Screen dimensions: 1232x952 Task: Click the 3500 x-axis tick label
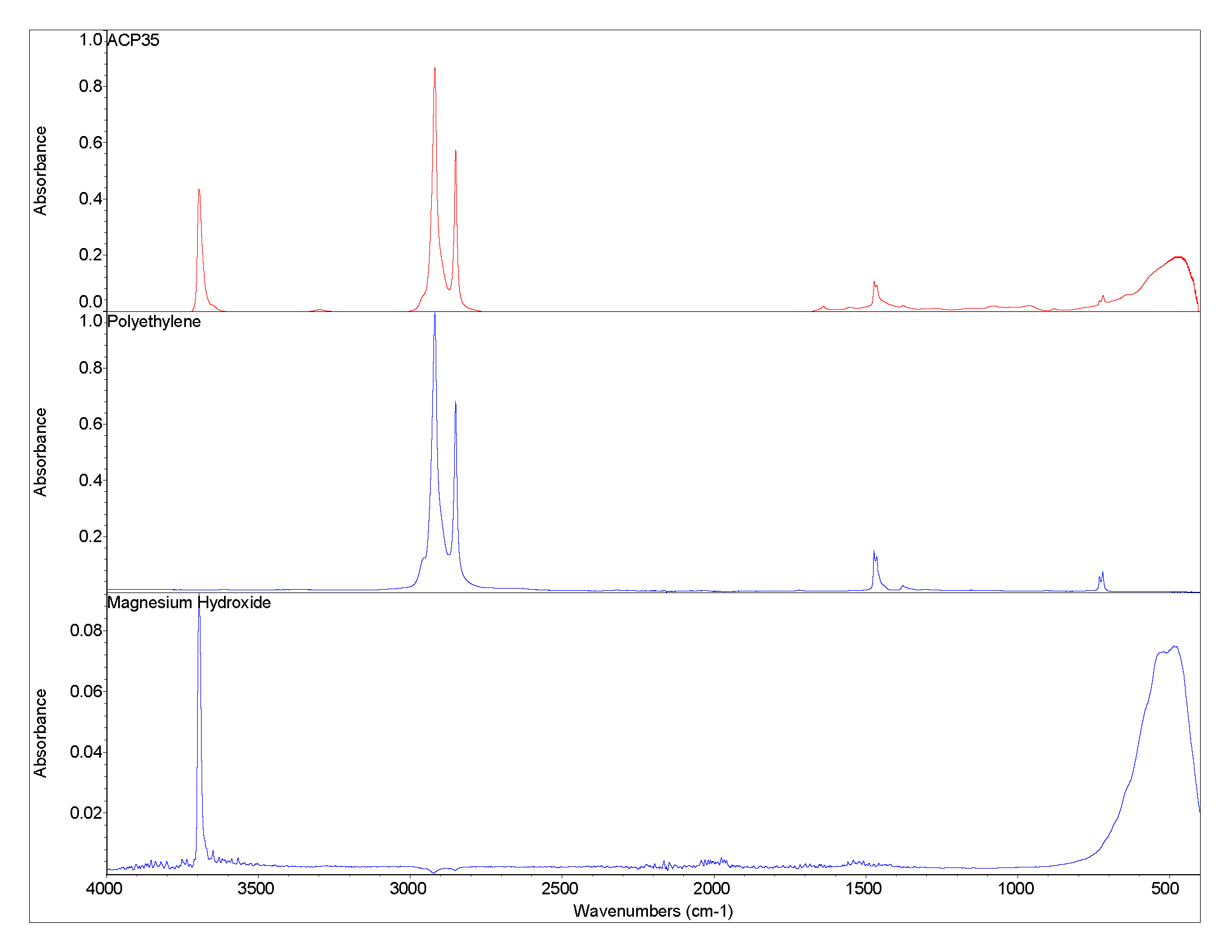[256, 889]
